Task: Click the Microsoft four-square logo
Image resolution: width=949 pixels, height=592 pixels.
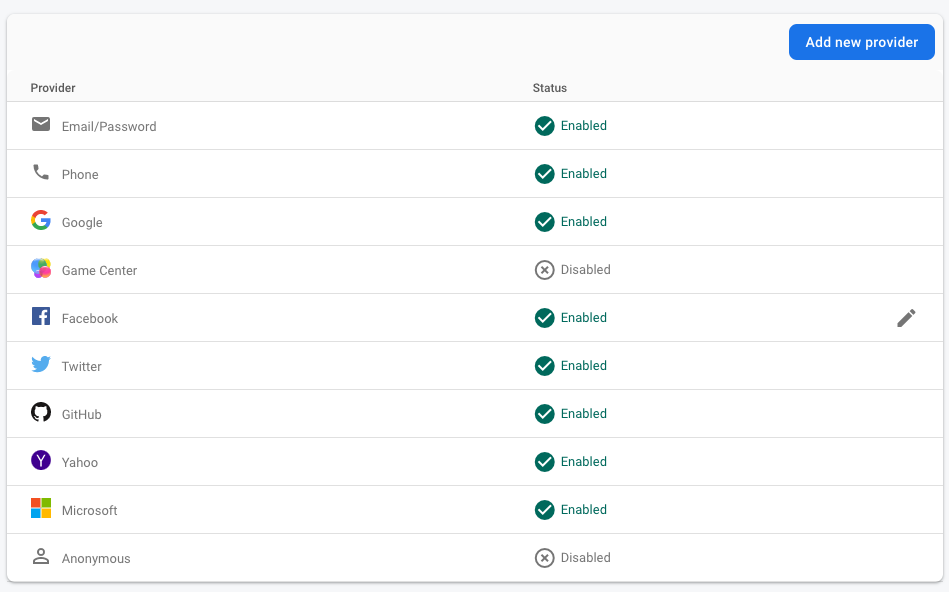Action: (41, 509)
